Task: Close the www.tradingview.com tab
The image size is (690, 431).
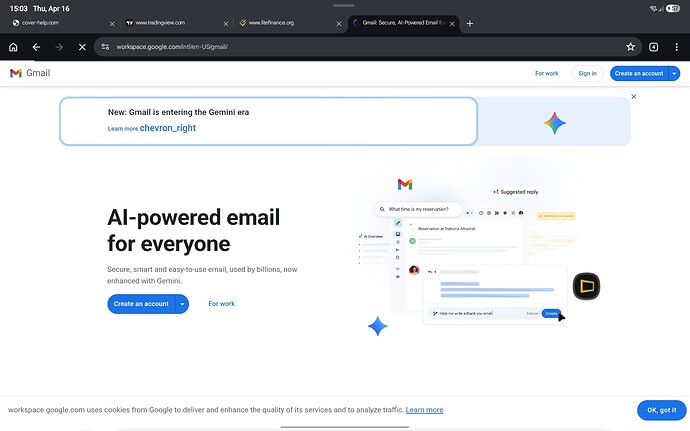Action: [x=225, y=24]
